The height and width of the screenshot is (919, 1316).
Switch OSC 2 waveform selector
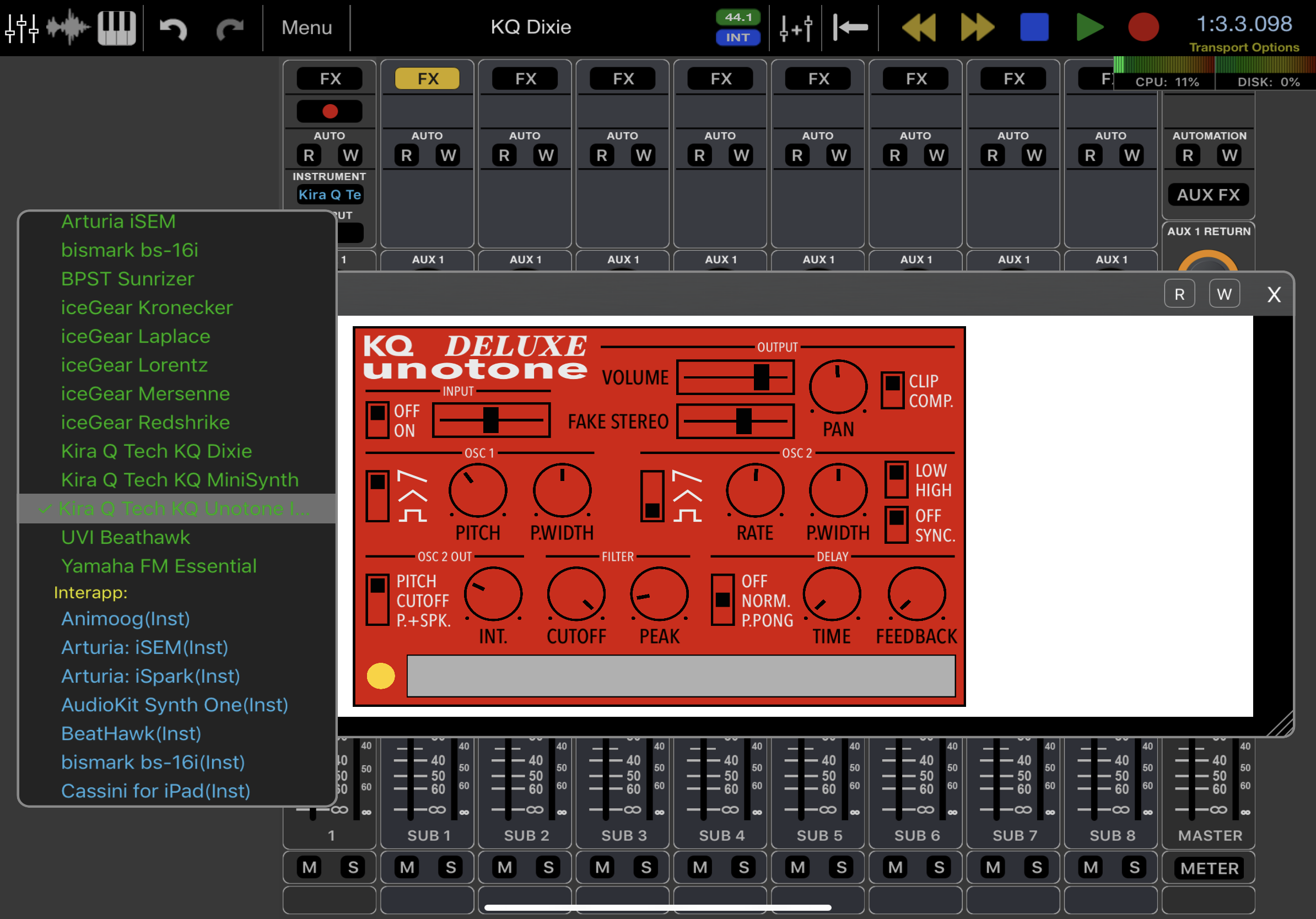coord(652,496)
